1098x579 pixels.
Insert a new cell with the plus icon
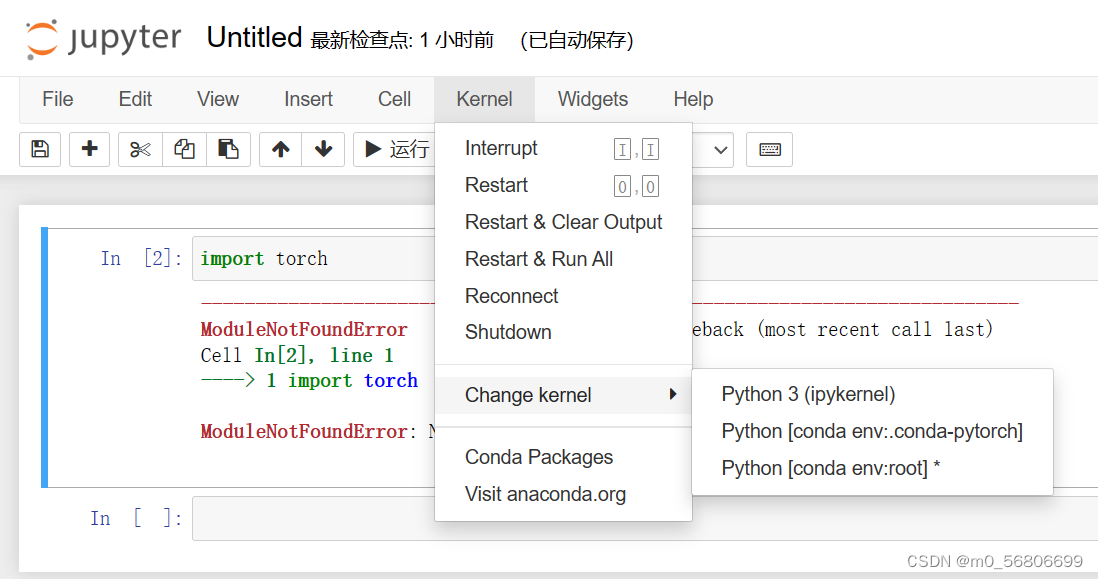90,149
